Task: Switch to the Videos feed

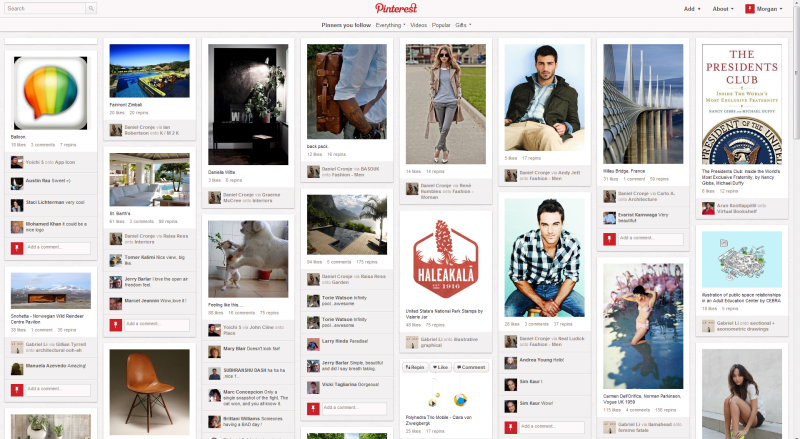Action: 418,25
